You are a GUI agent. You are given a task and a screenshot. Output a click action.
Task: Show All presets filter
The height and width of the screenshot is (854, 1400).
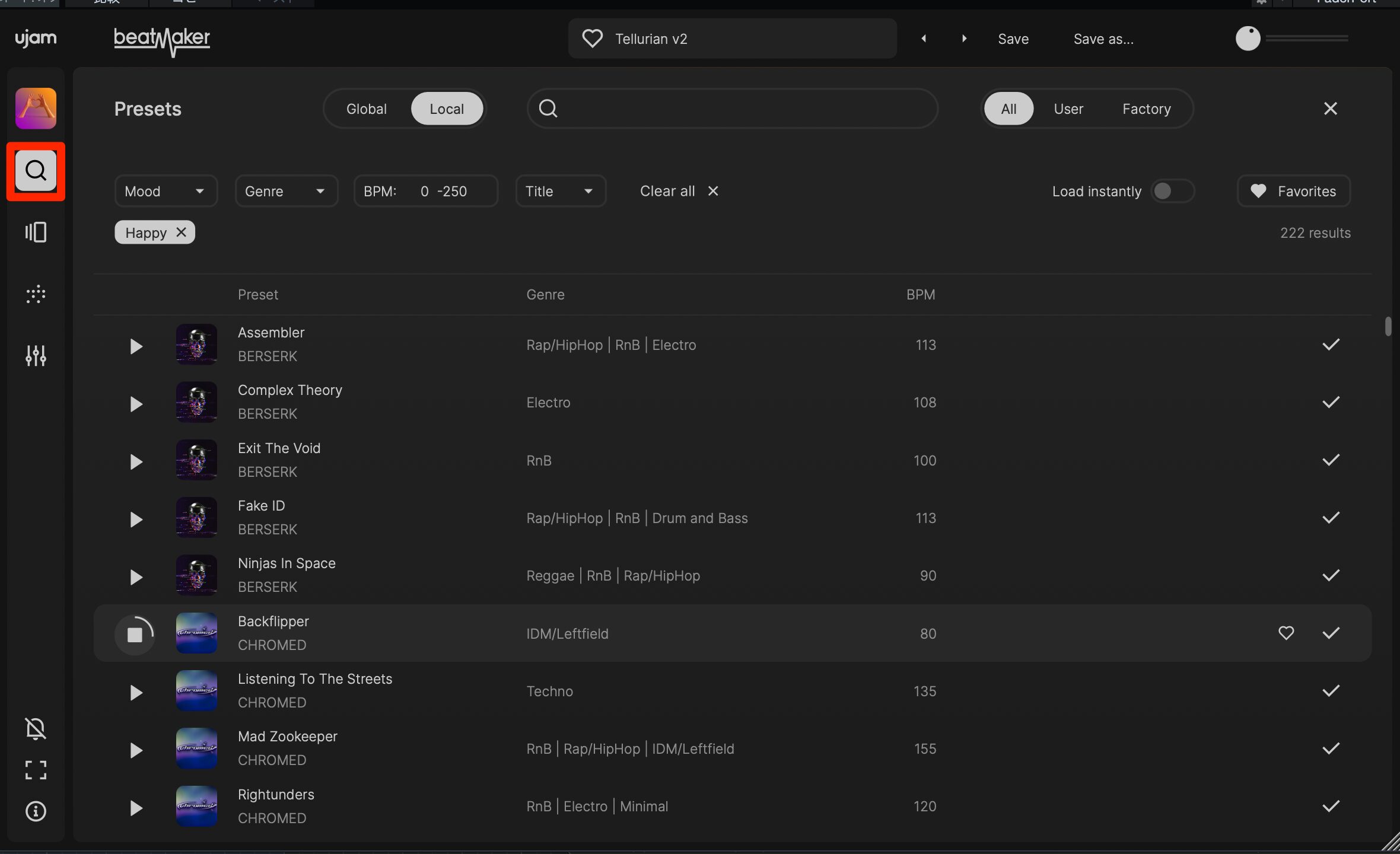(x=1008, y=109)
